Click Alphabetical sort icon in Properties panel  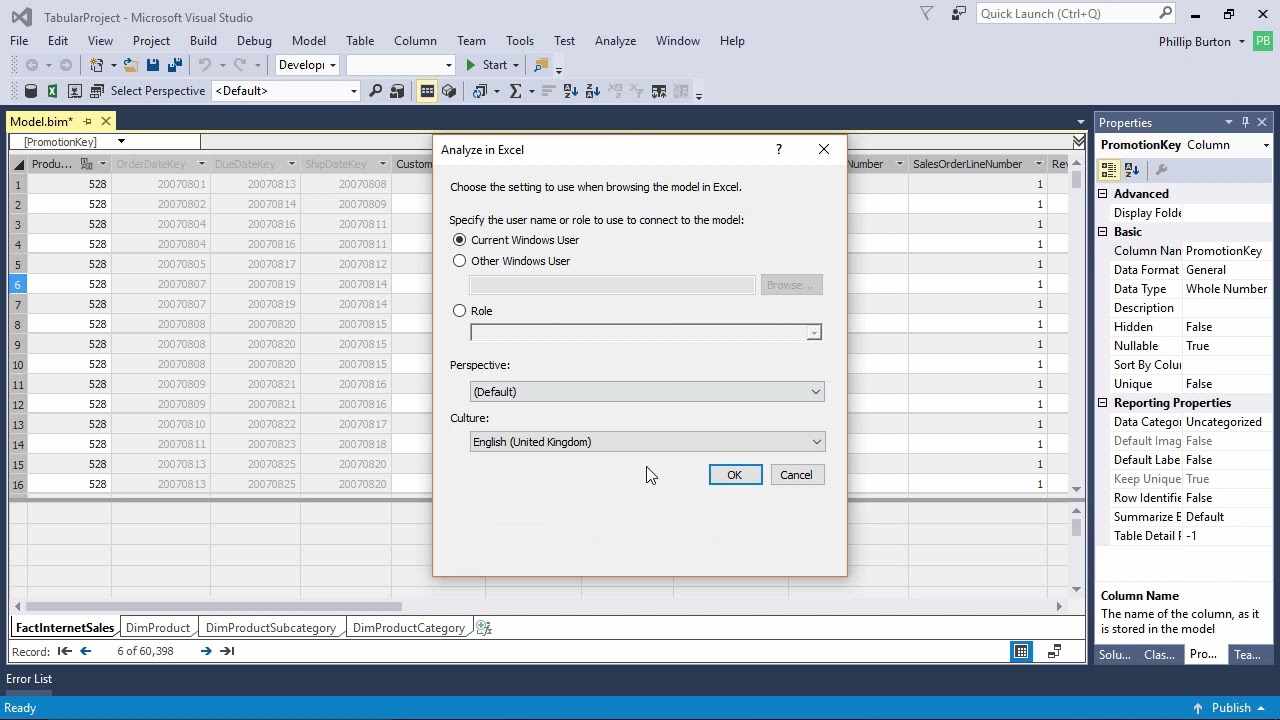[1132, 170]
